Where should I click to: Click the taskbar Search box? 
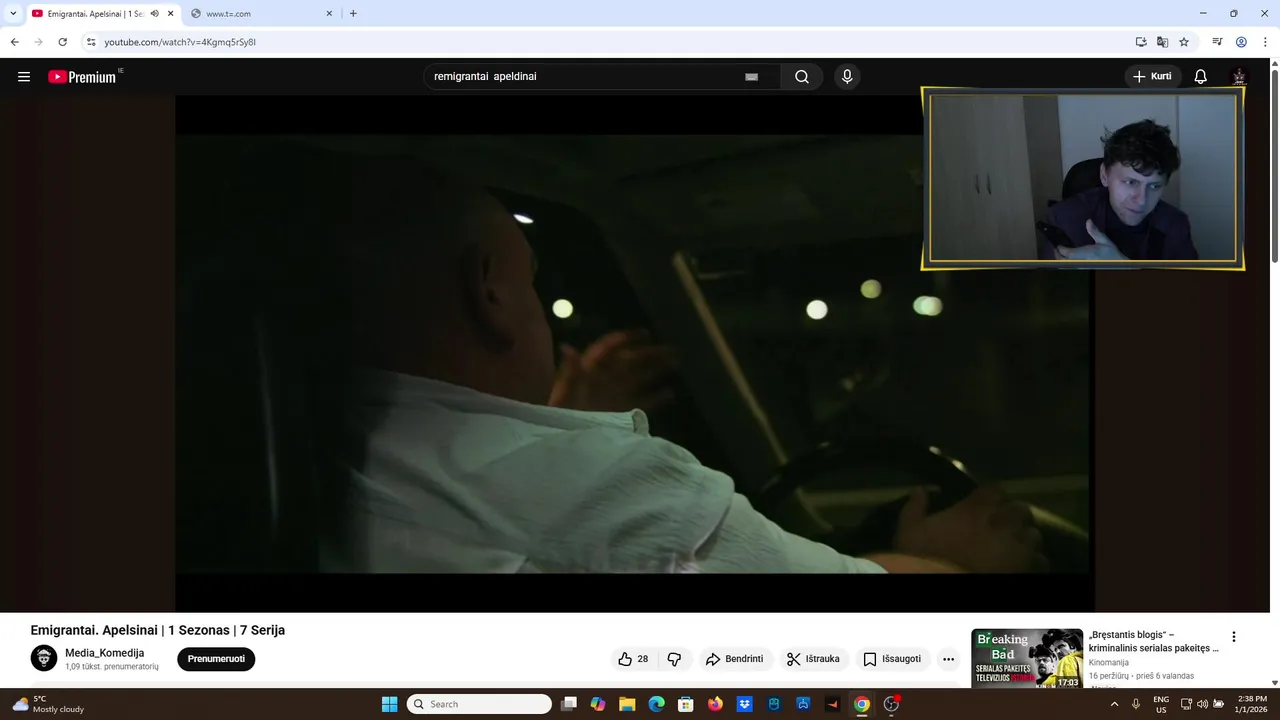[x=479, y=704]
